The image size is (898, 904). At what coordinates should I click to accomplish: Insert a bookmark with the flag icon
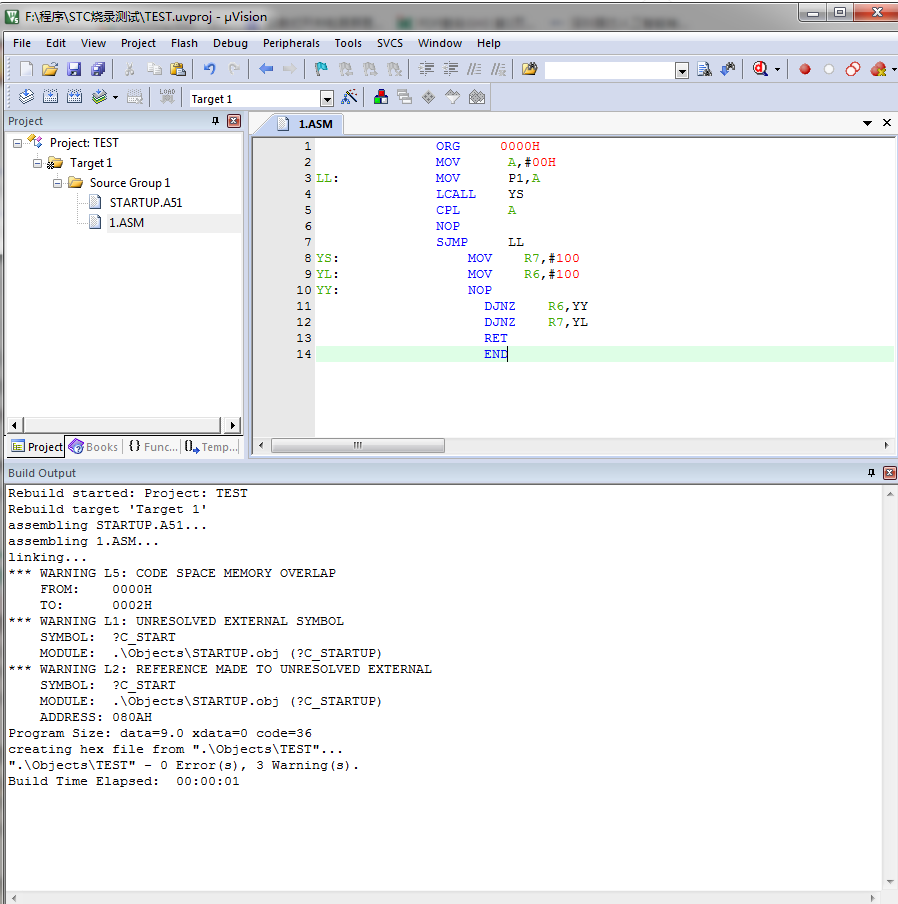pos(321,70)
